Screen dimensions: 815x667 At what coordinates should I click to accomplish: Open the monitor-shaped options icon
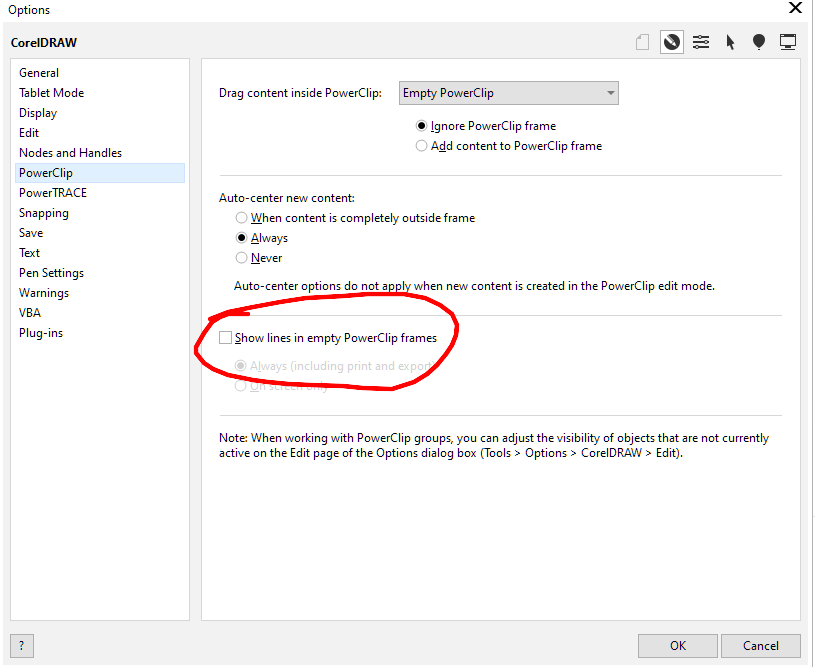pyautogui.click(x=788, y=42)
